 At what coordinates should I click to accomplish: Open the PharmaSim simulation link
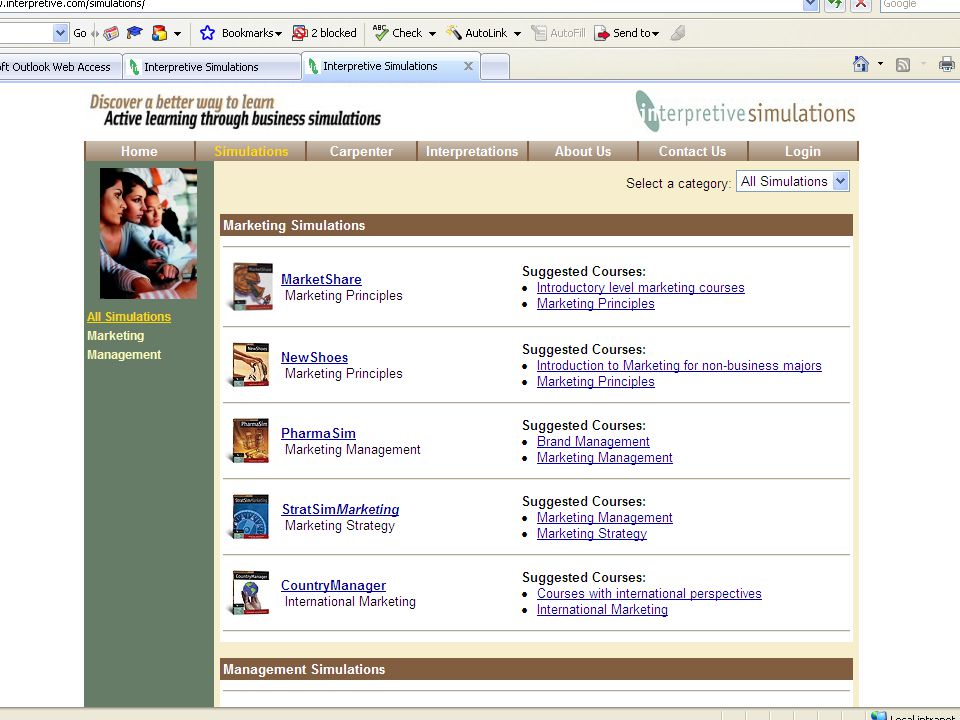click(x=318, y=433)
